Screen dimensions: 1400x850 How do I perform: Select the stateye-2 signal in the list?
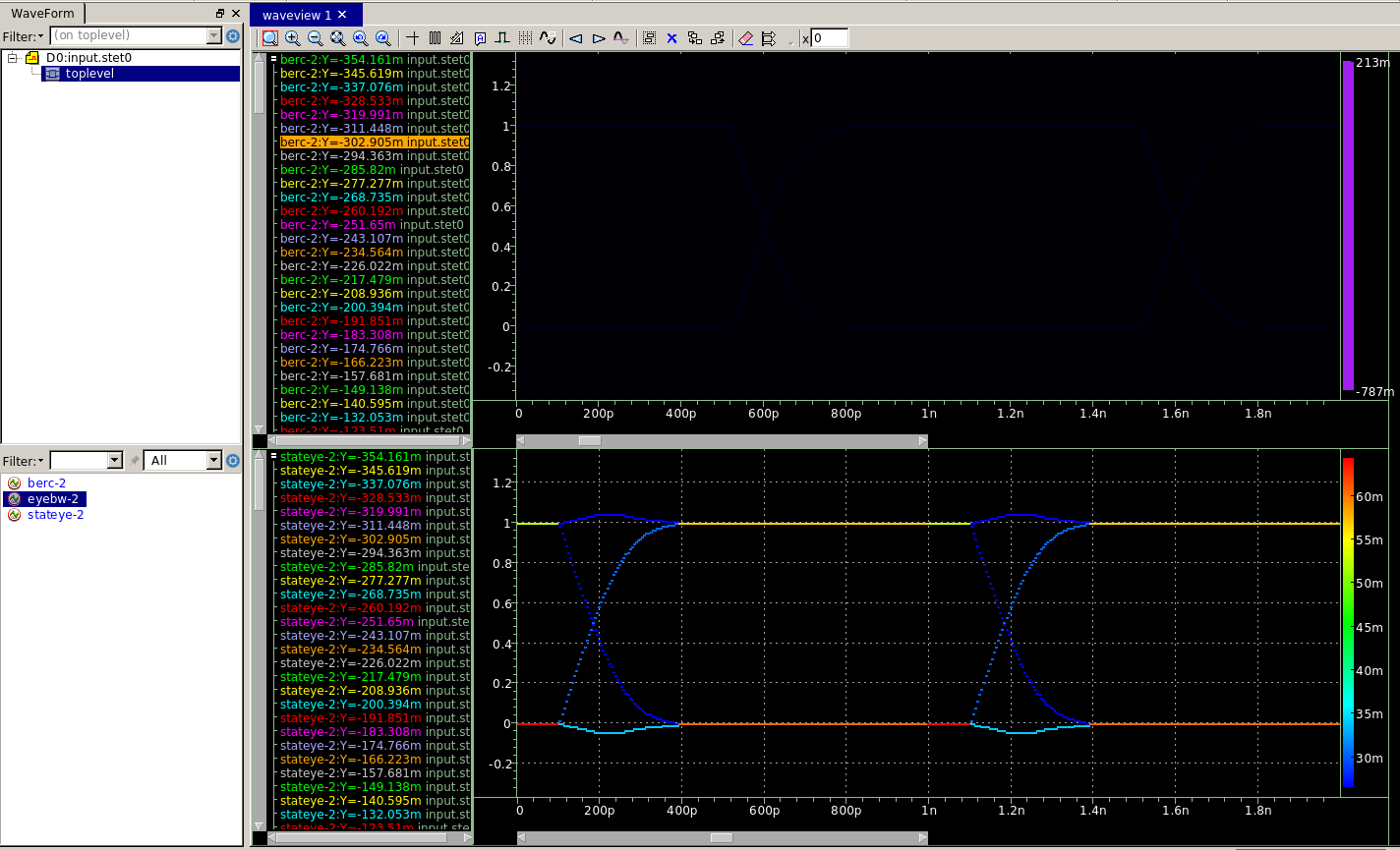(x=55, y=514)
